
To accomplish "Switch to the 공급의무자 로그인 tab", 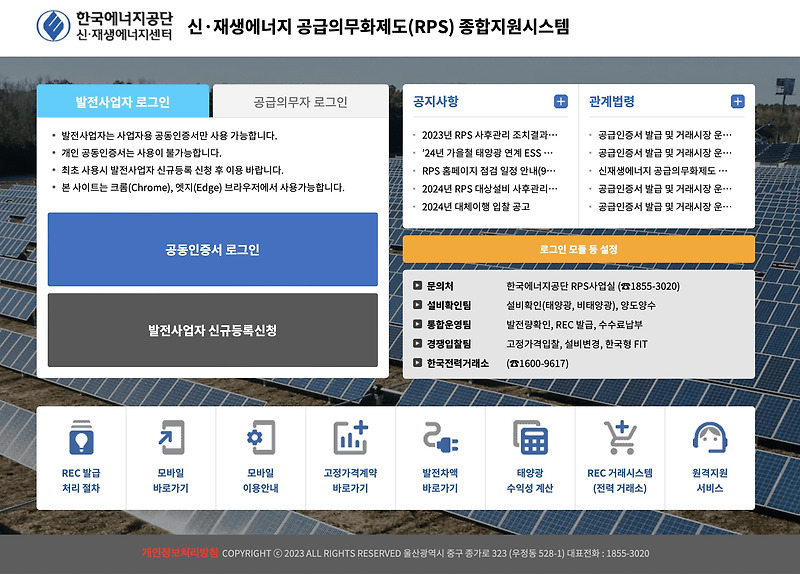I will 301,102.
